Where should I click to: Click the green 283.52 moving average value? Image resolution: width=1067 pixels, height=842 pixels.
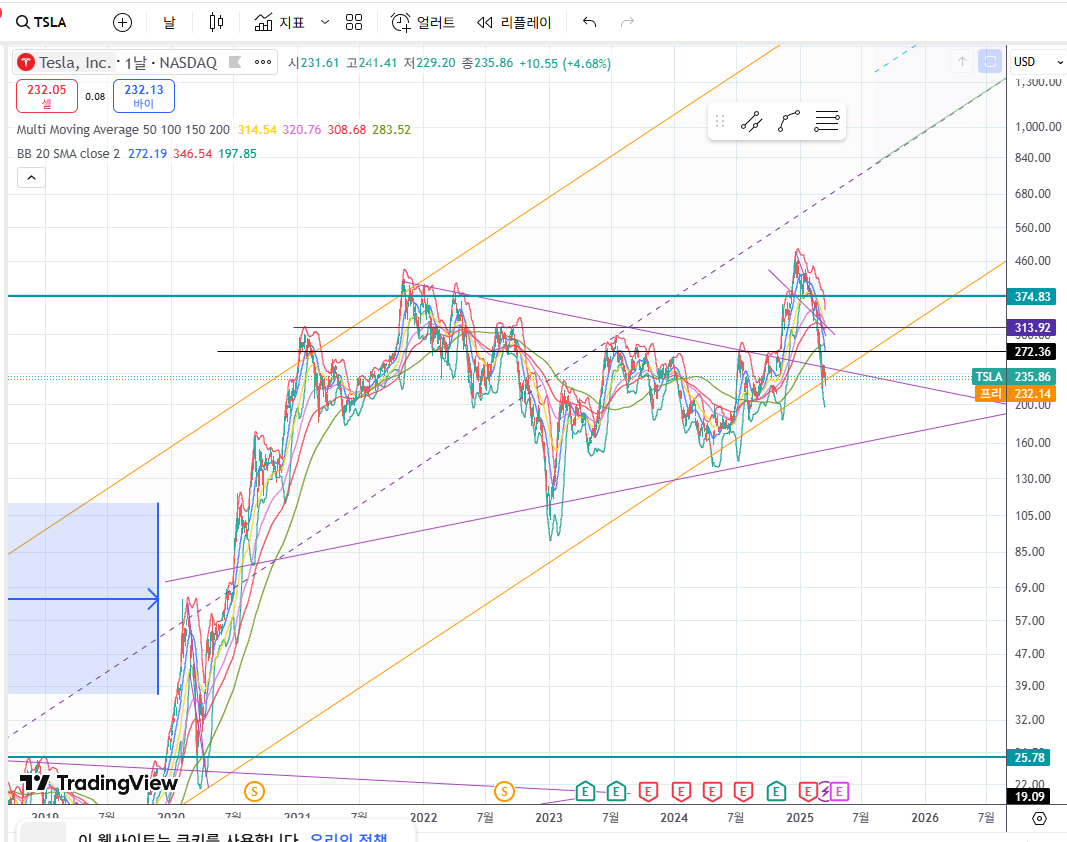coord(391,129)
